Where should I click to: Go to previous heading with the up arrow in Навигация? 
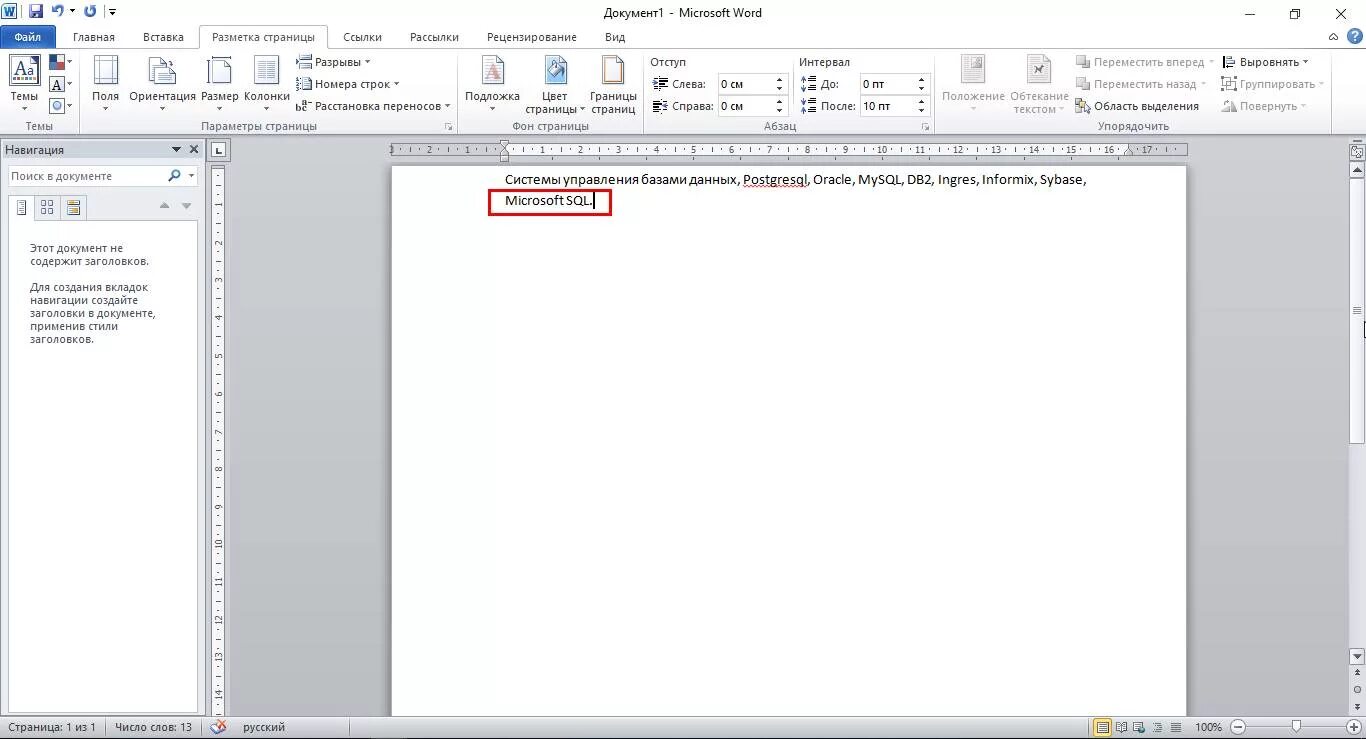(x=165, y=205)
